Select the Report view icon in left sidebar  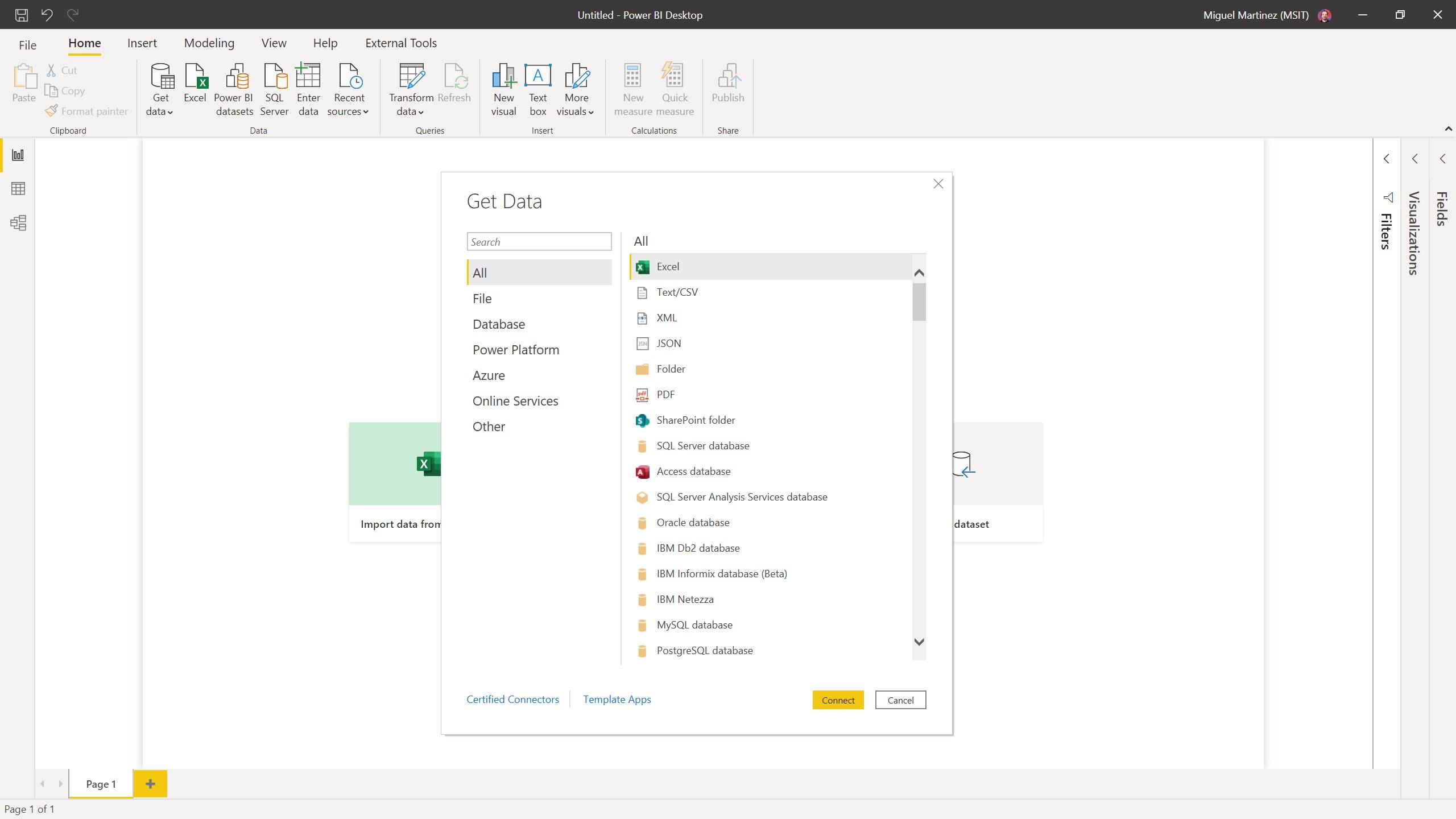(x=18, y=155)
